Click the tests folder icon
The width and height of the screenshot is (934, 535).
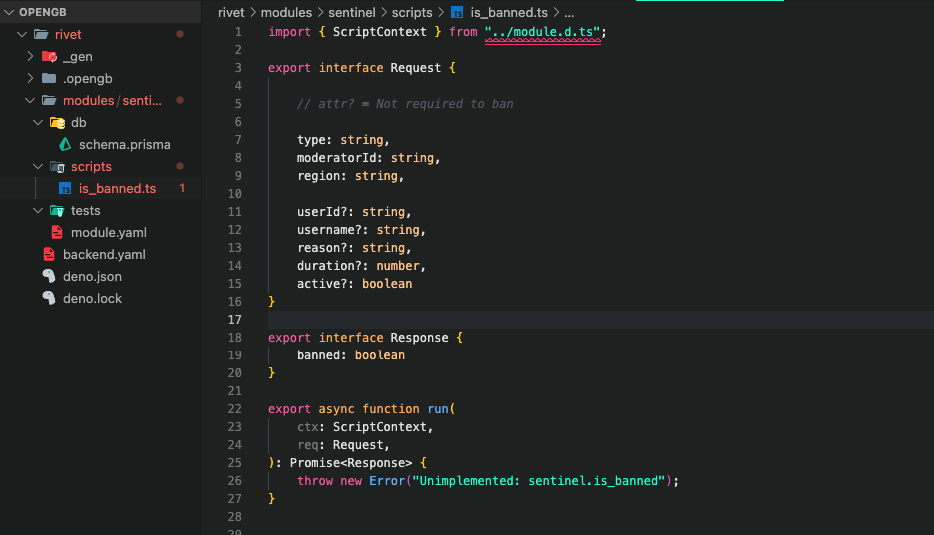pyautogui.click(x=57, y=211)
